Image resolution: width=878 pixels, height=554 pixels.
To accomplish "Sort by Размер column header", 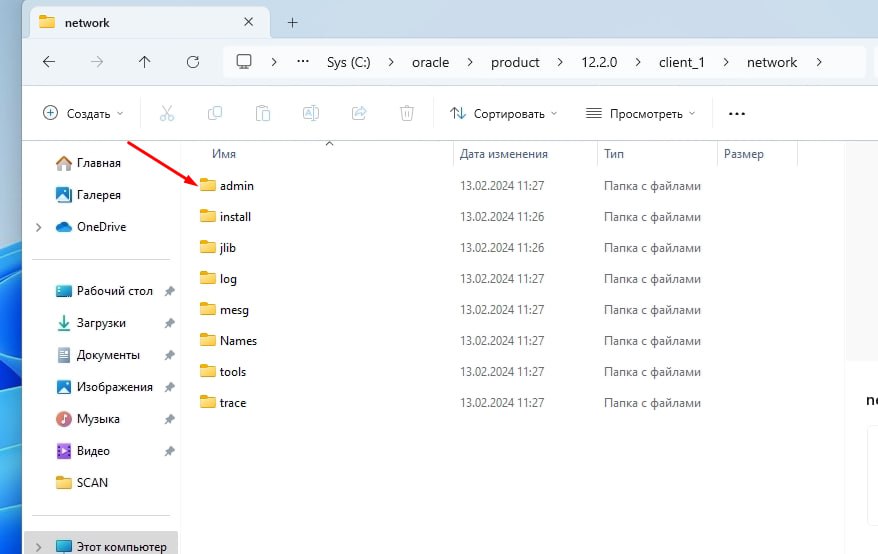I will pos(744,153).
